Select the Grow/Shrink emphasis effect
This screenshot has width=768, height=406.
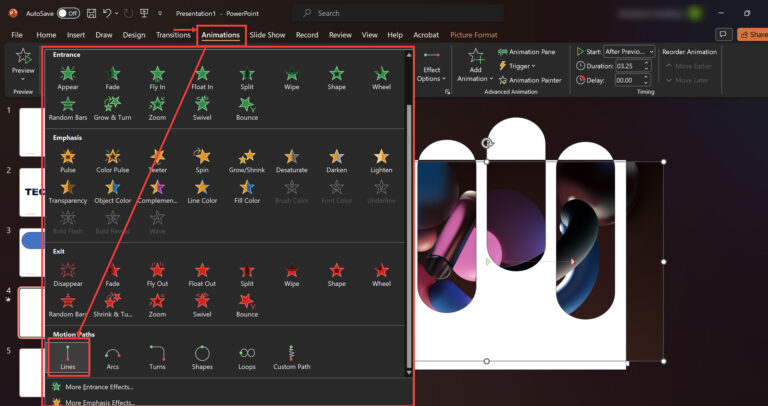247,161
